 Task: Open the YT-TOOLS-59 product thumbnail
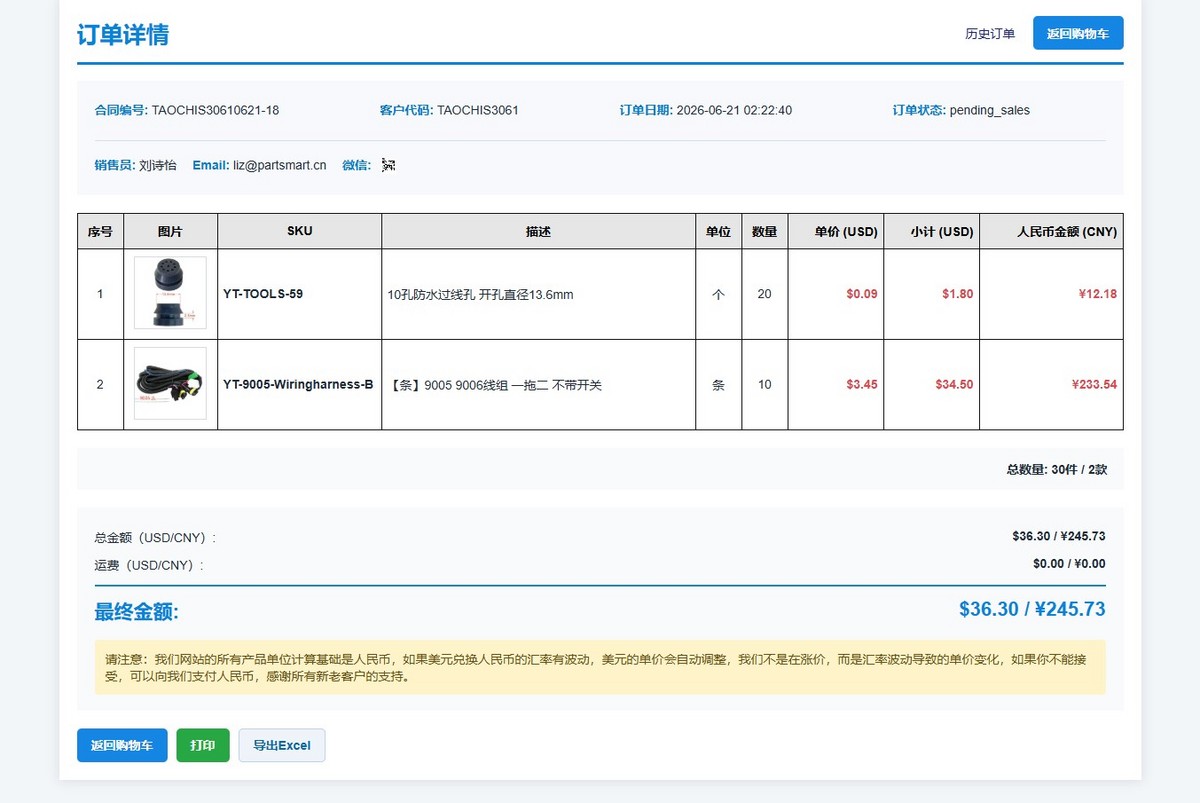[170, 293]
